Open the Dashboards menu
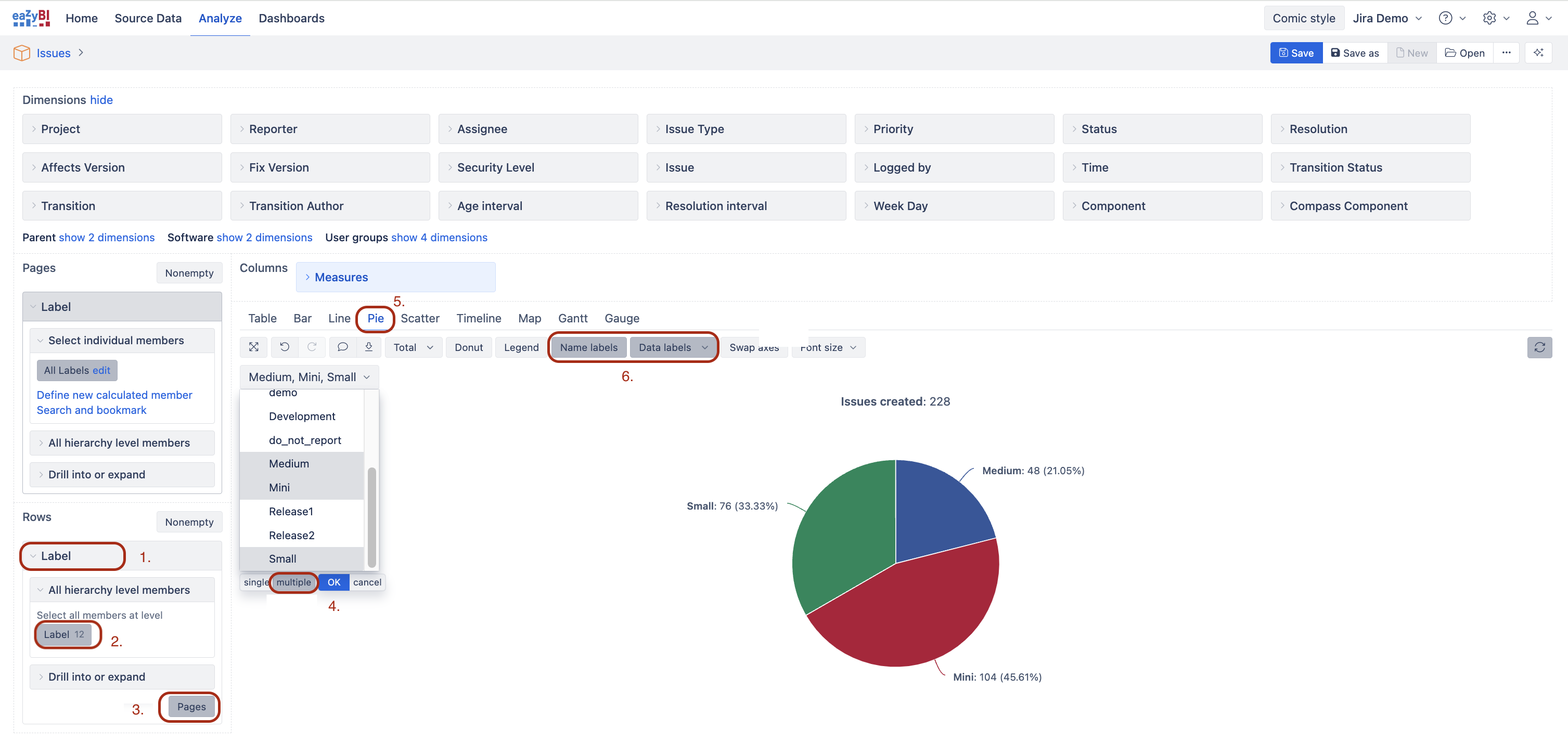The height and width of the screenshot is (755, 1568). [291, 18]
